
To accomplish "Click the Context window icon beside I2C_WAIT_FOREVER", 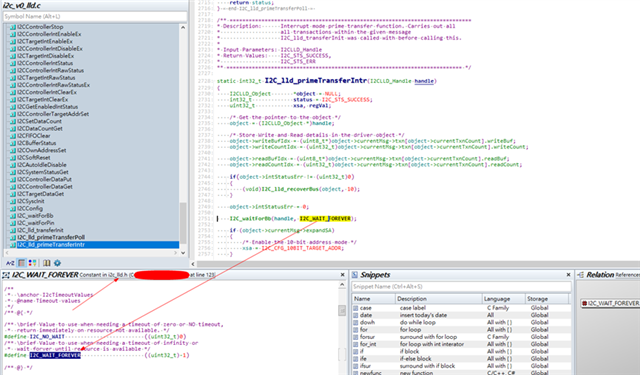I will 6,275.
